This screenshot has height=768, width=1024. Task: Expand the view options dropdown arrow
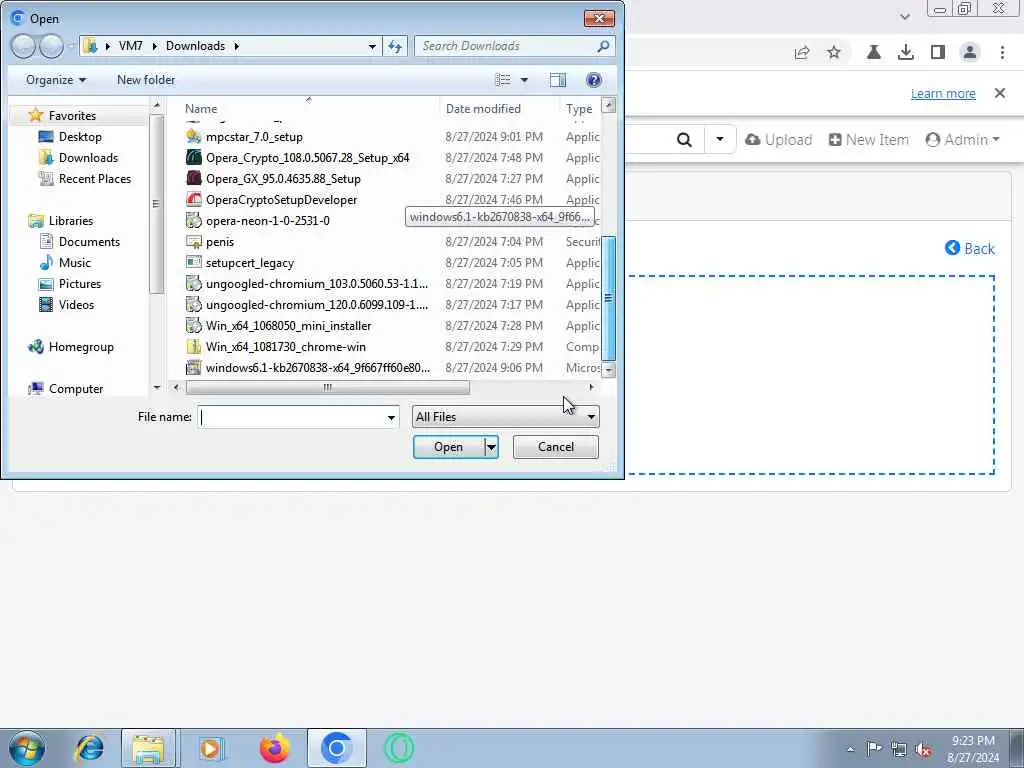[524, 80]
